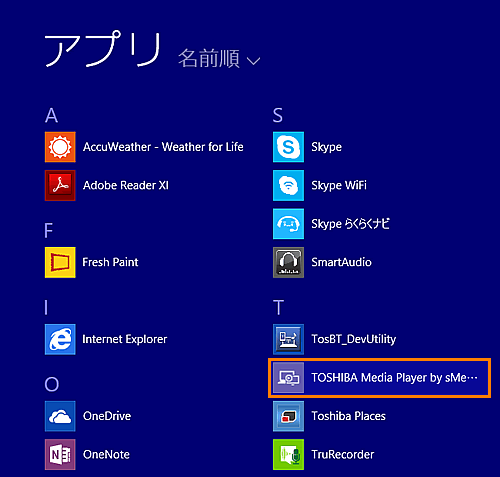Open the SmartAudio headphones icon
The image size is (500, 477).
[288, 262]
